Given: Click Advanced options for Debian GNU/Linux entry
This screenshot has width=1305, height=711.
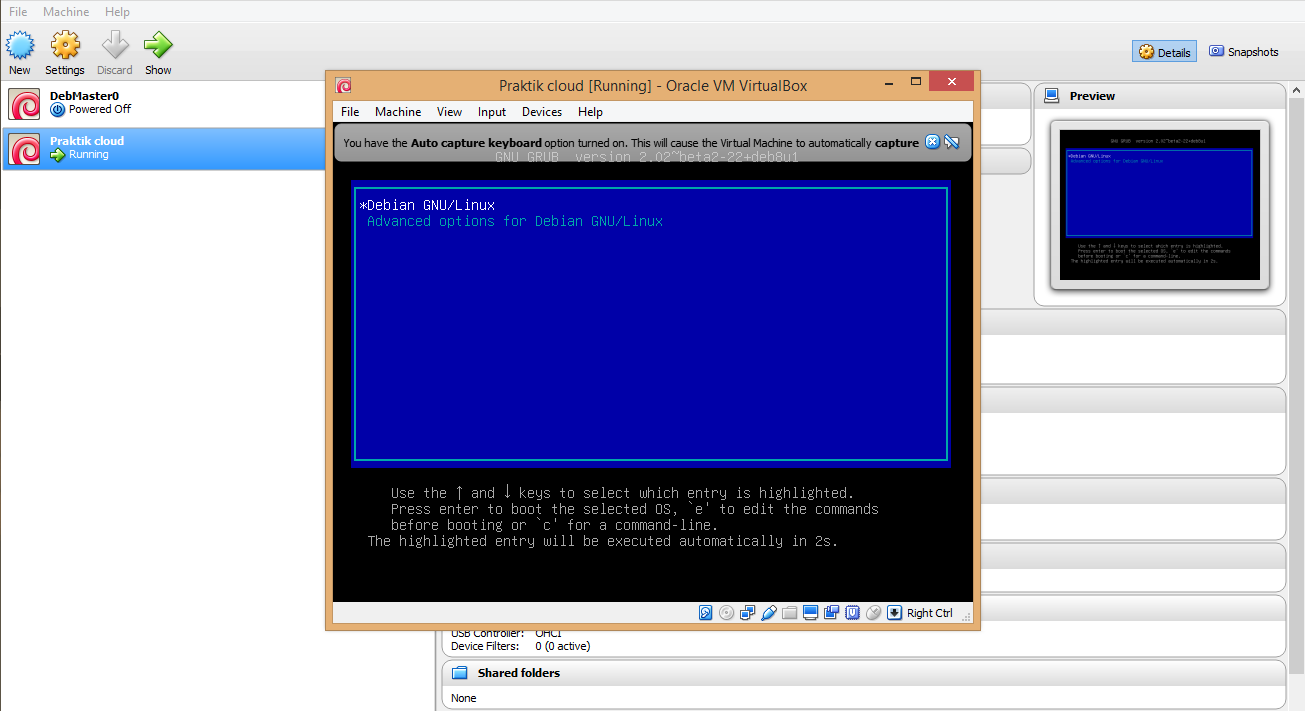Looking at the screenshot, I should pos(515,221).
